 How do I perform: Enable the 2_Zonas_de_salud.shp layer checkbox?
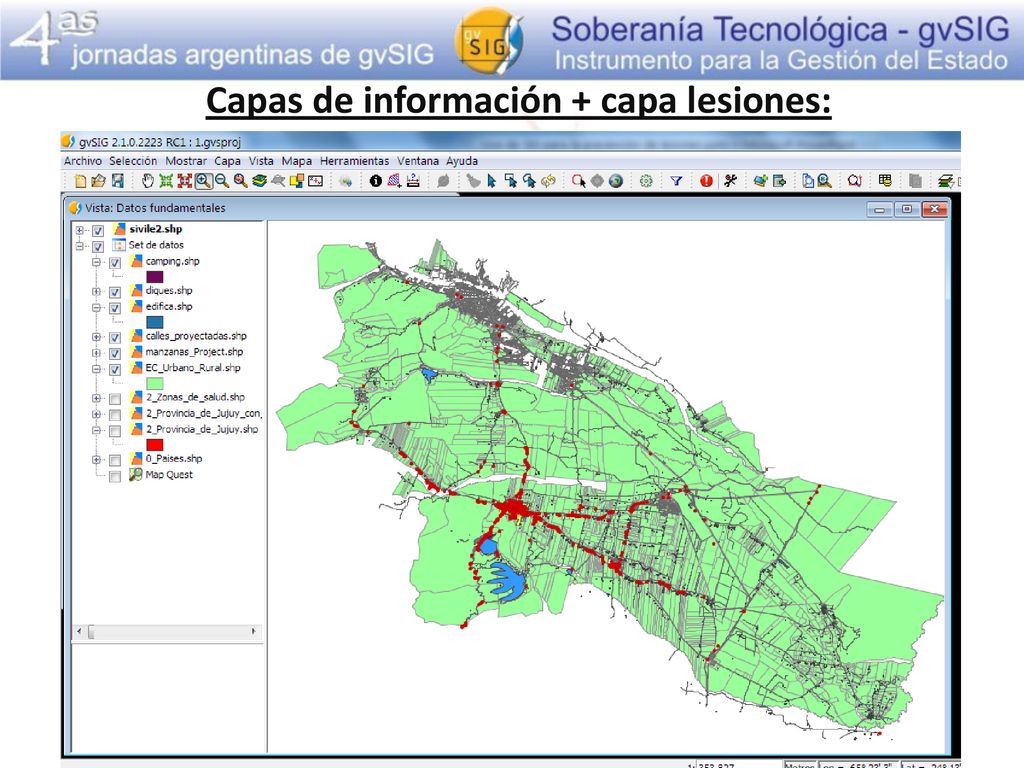[115, 398]
